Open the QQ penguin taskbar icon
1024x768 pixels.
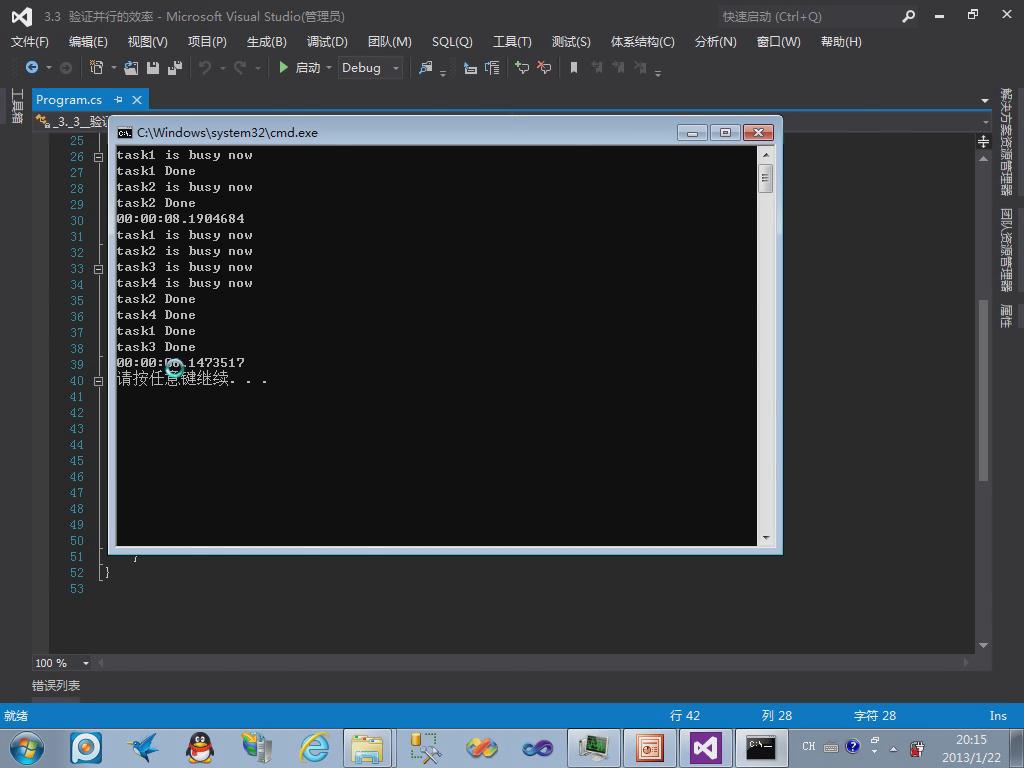(x=200, y=748)
